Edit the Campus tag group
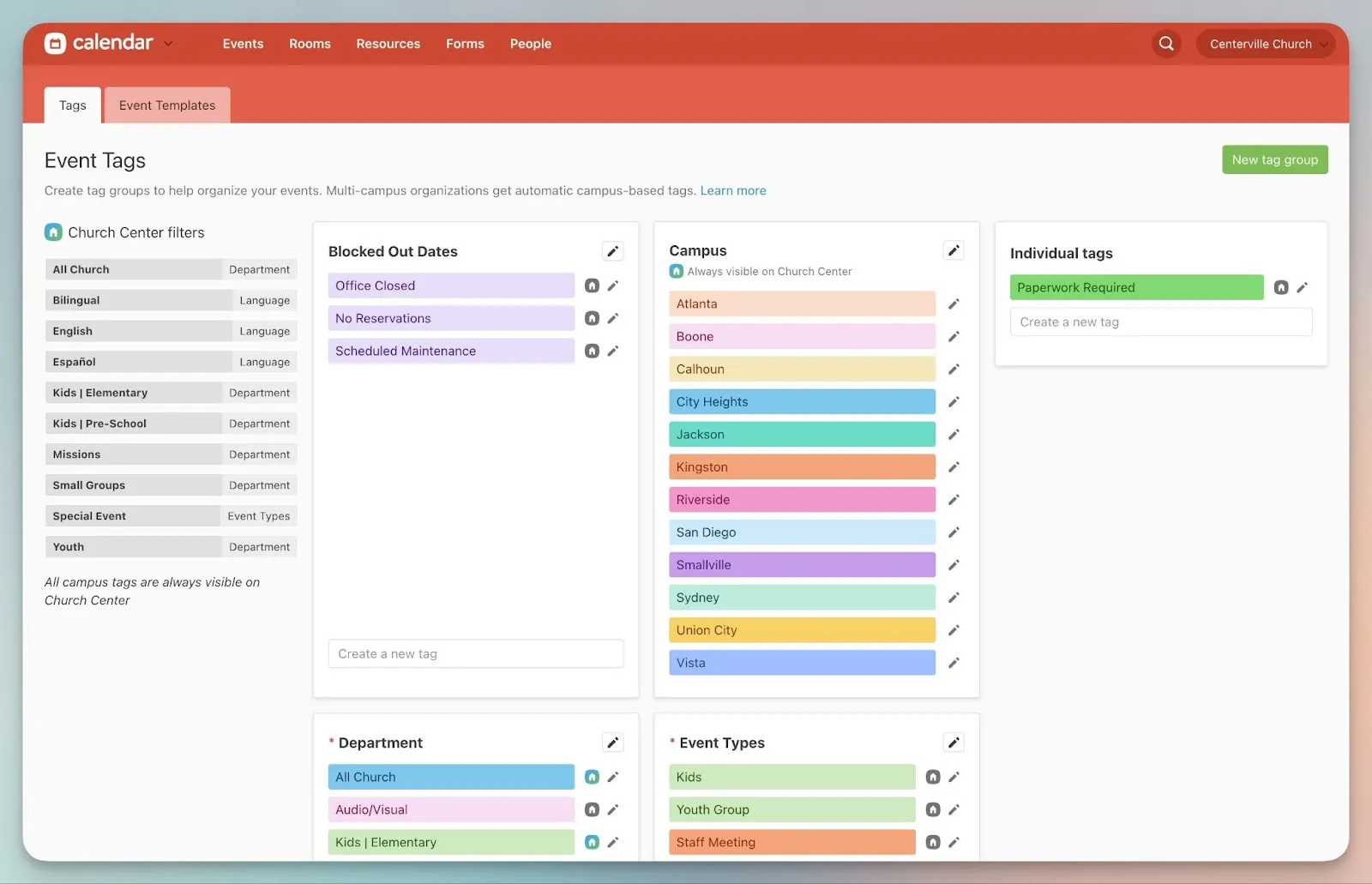 (x=953, y=250)
